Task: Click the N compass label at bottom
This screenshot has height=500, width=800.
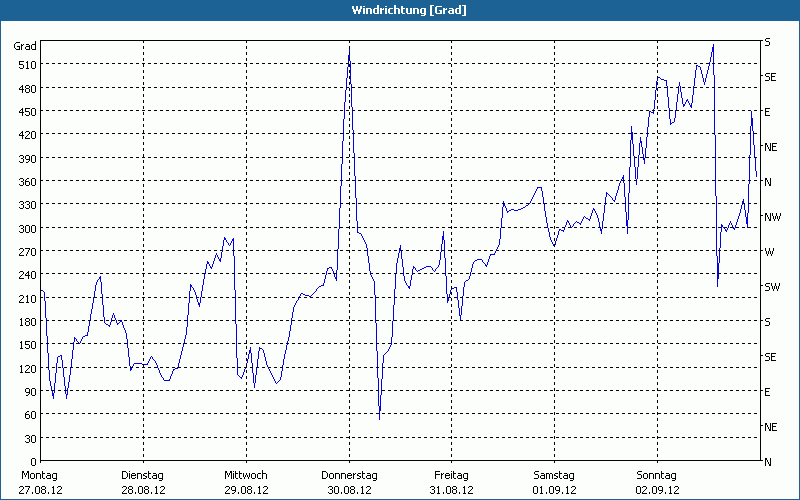Action: pos(768,462)
